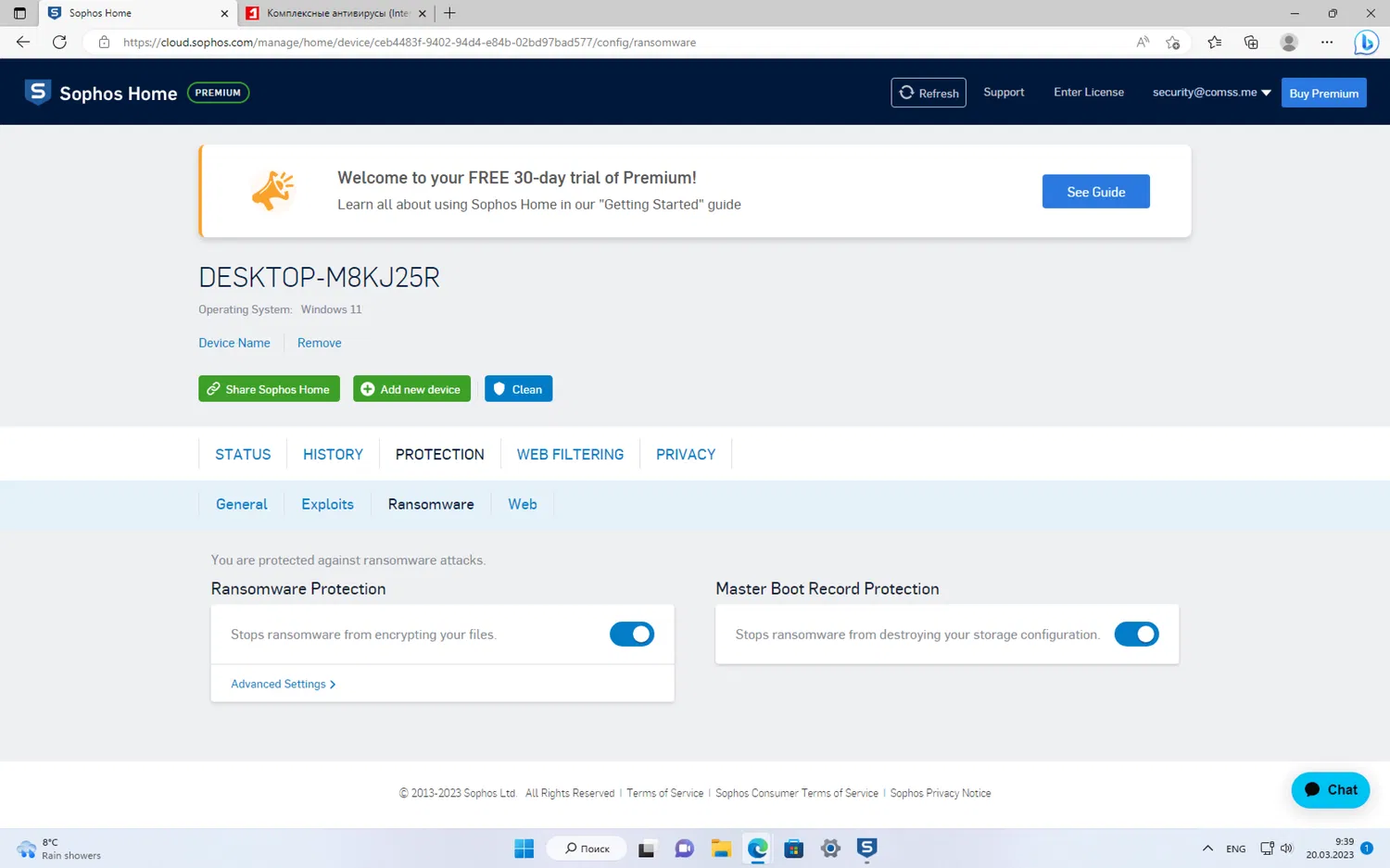Select the PROTECTION tab

[440, 455]
